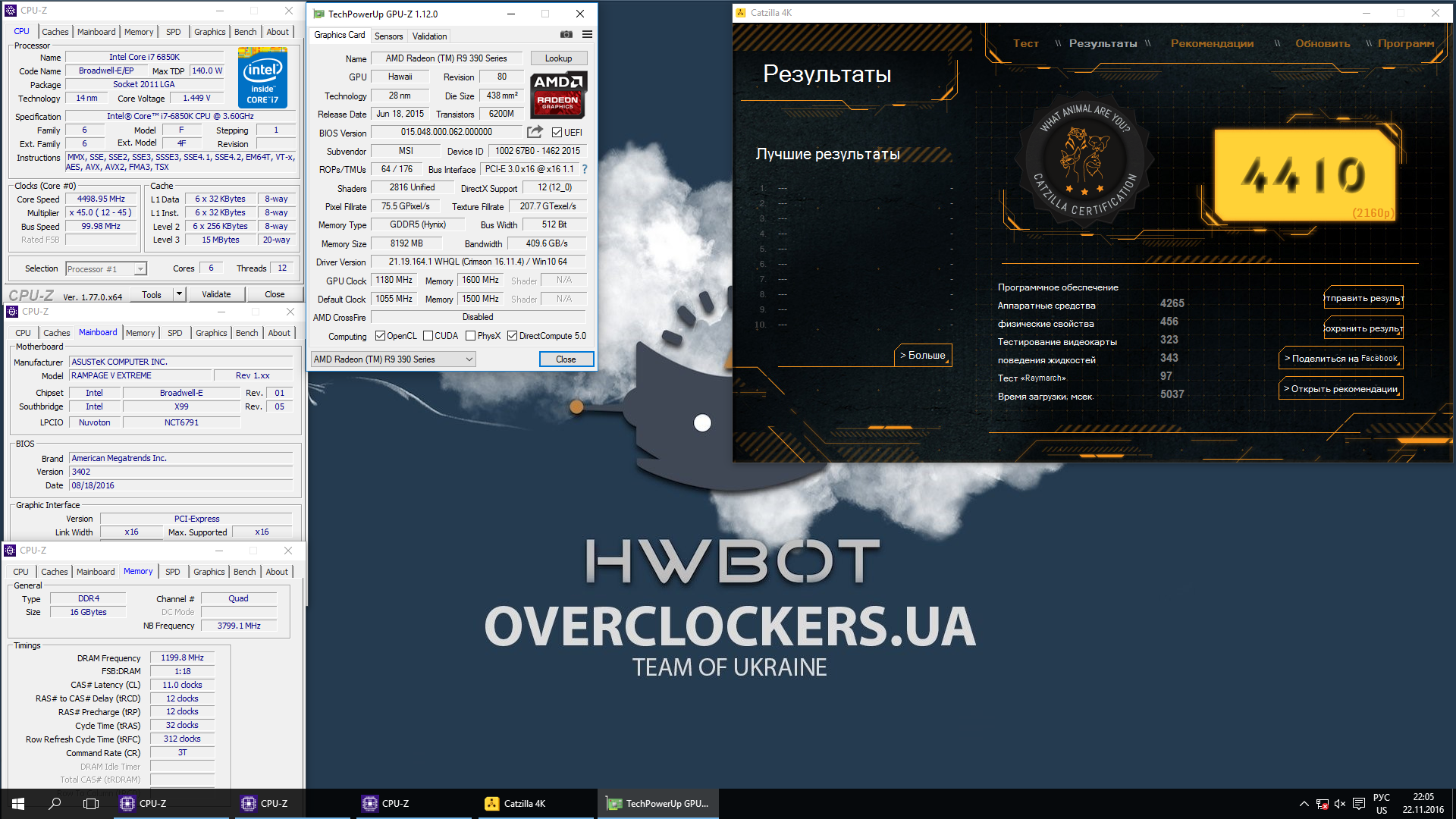Click GPU-Z BIOS Version field
This screenshot has width=1456, height=819.
pyautogui.click(x=447, y=132)
